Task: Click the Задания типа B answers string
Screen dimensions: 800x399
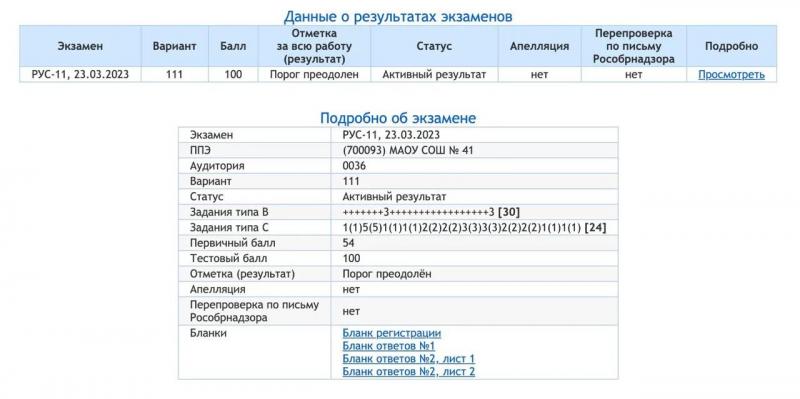Action: [x=431, y=212]
